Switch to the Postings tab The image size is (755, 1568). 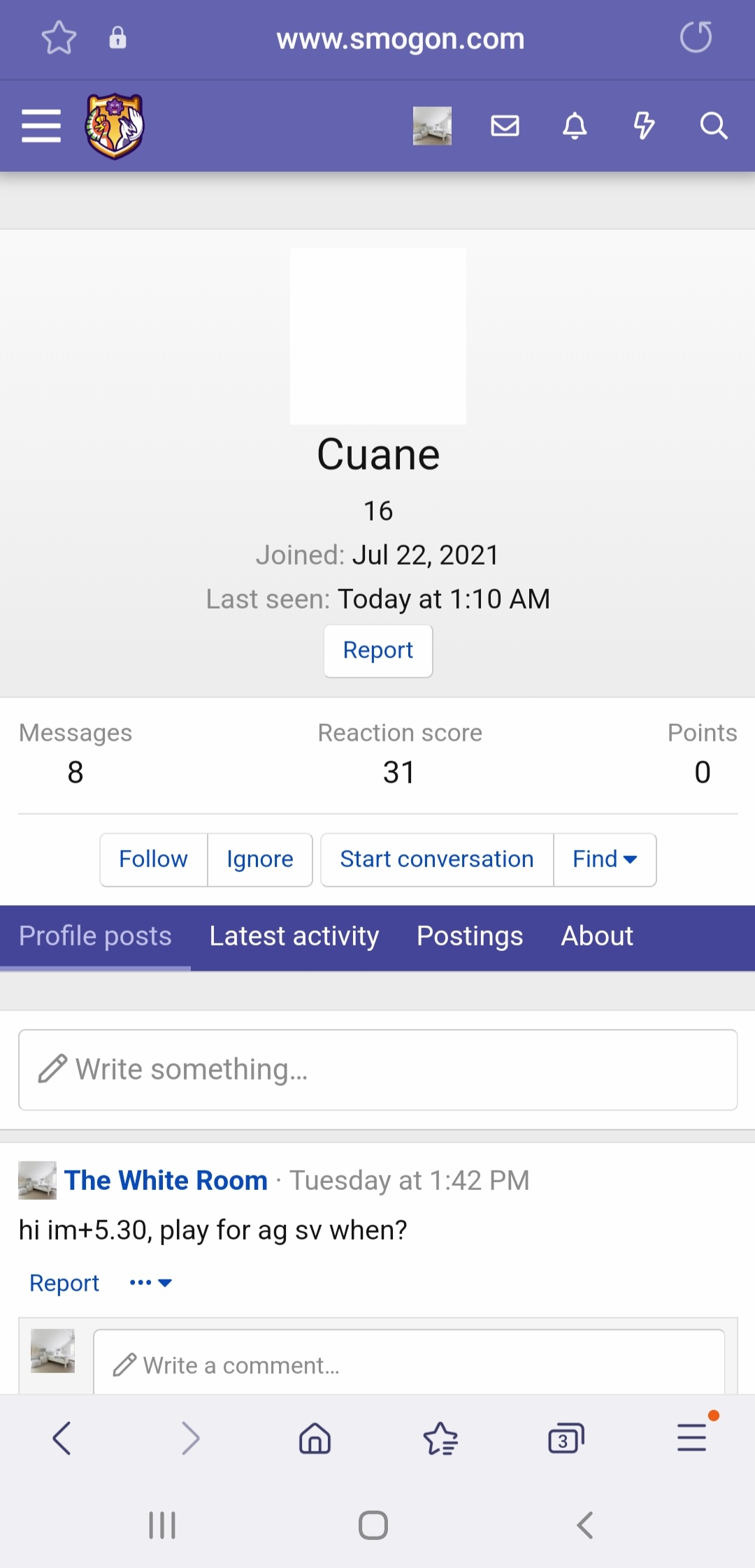point(470,936)
